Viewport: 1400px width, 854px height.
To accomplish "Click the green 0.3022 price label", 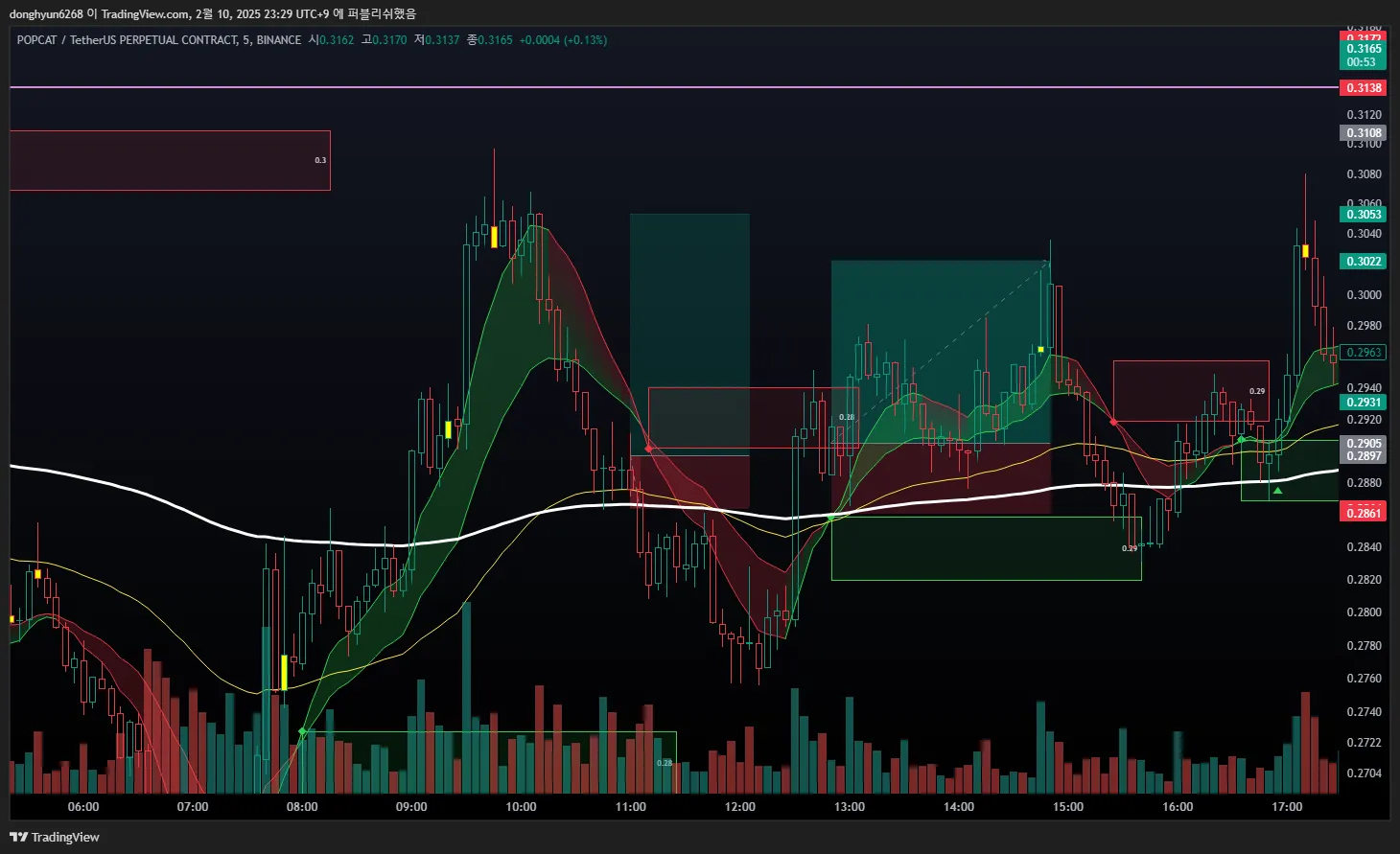I will [x=1363, y=262].
